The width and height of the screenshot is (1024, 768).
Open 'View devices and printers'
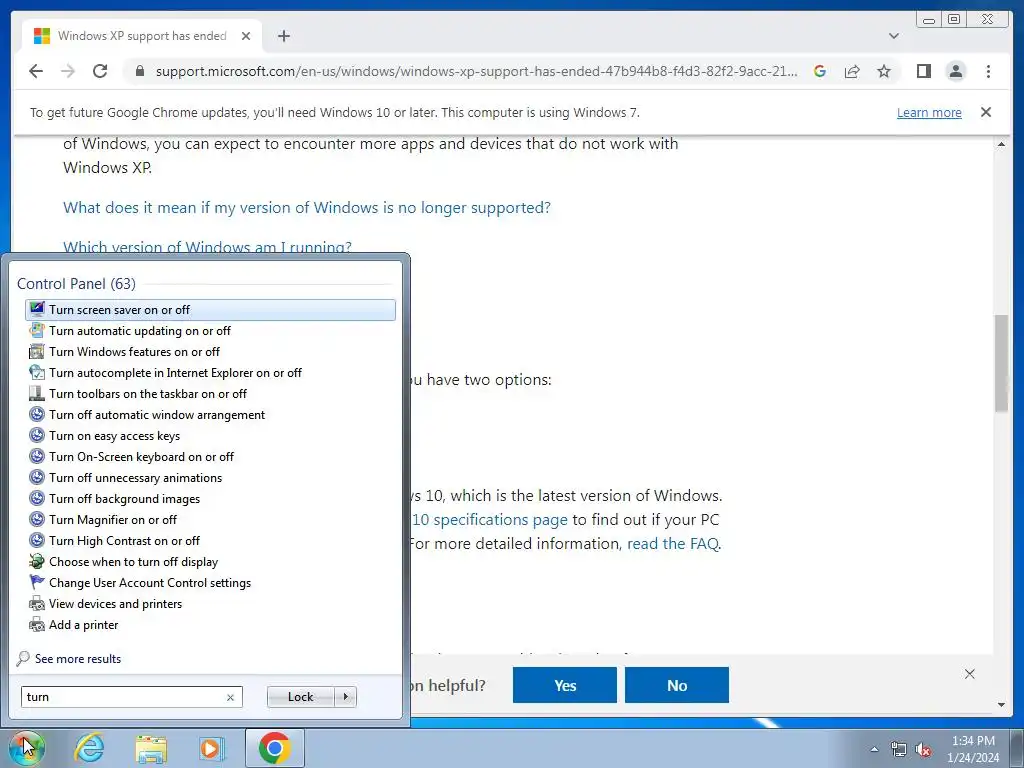coord(210,603)
